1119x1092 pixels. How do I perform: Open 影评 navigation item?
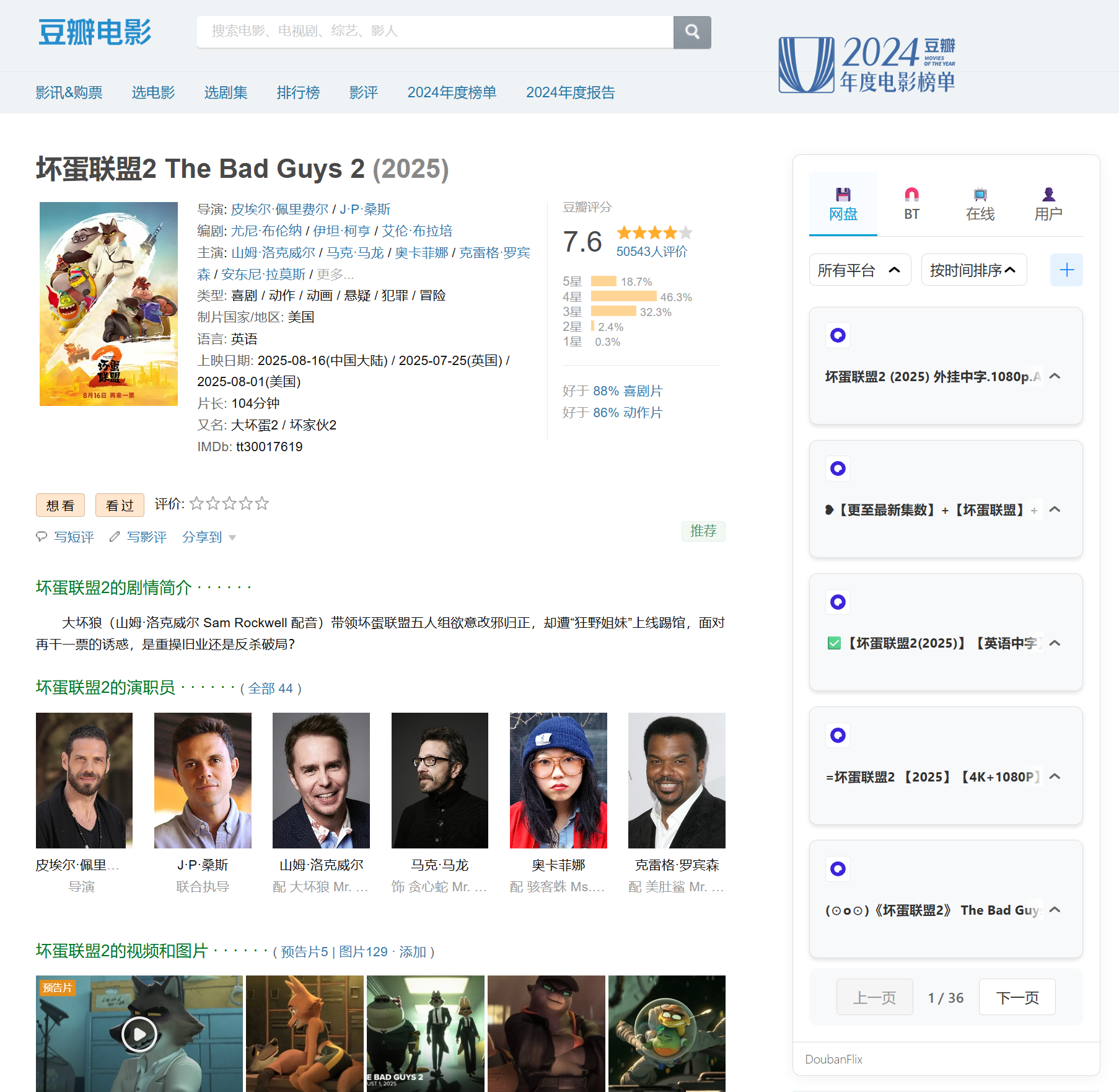point(363,92)
